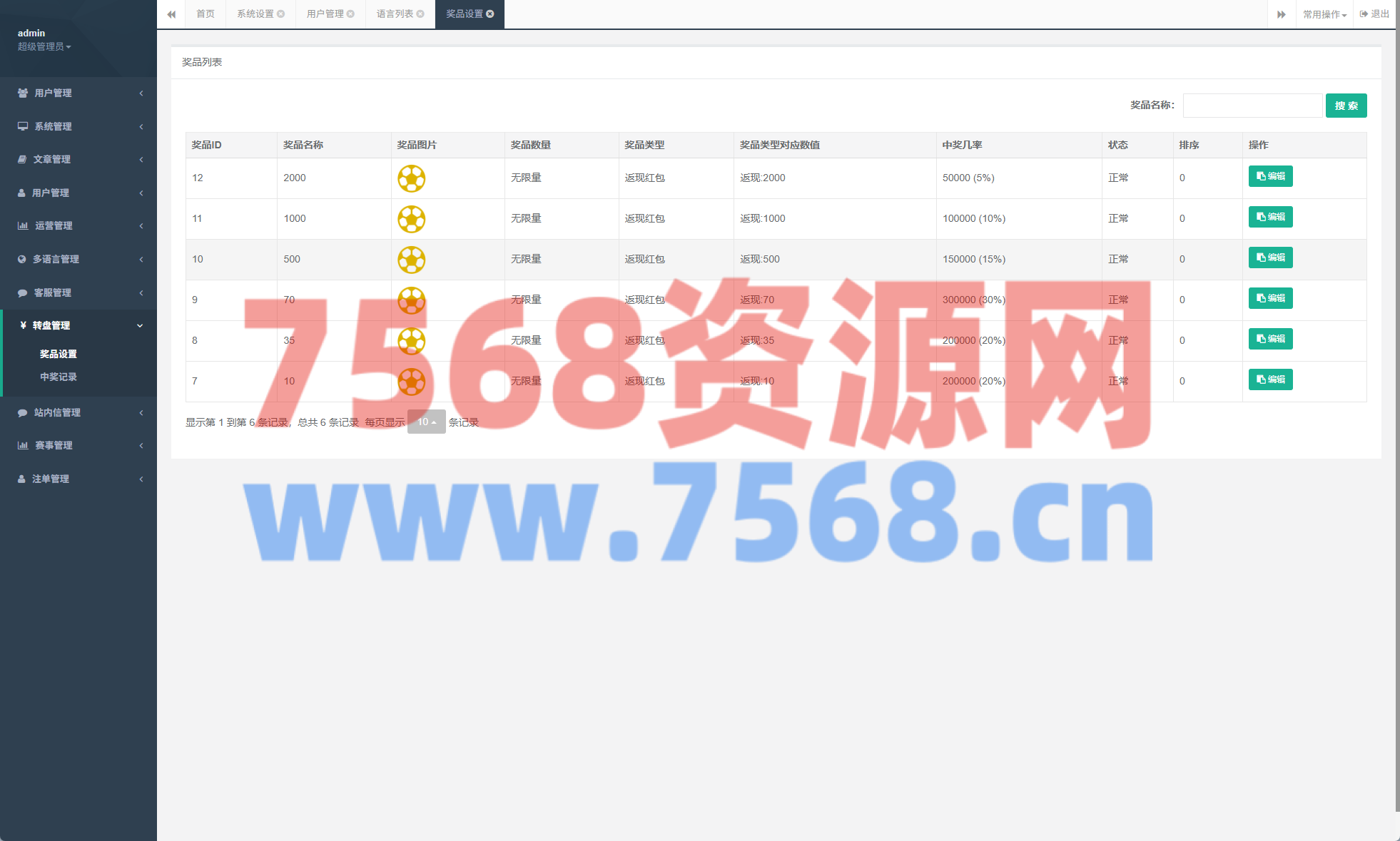This screenshot has width=1400, height=841.
Task: Switch to the 用户管理 tab
Action: [325, 14]
